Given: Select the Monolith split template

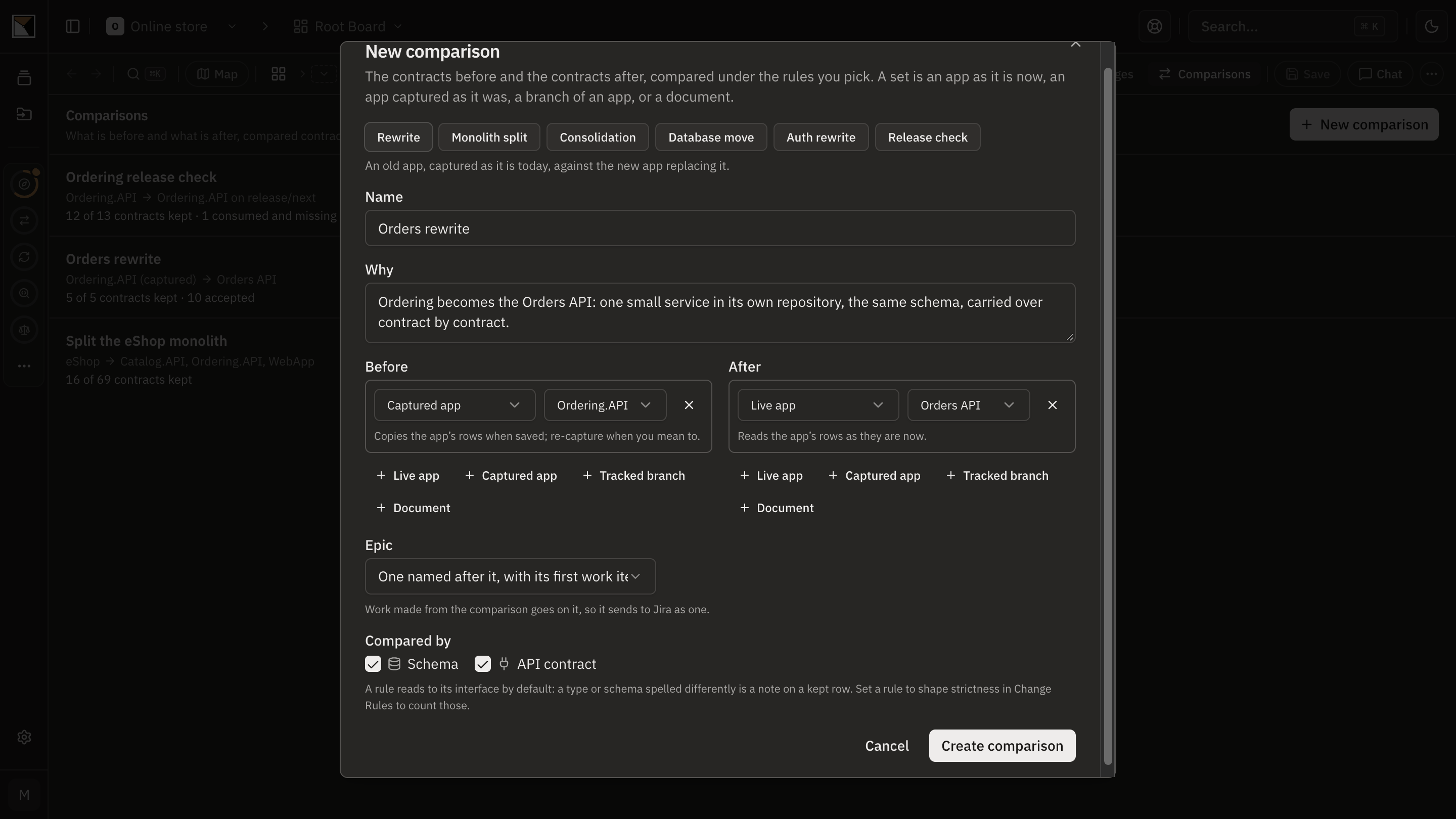Looking at the screenshot, I should pos(489,138).
